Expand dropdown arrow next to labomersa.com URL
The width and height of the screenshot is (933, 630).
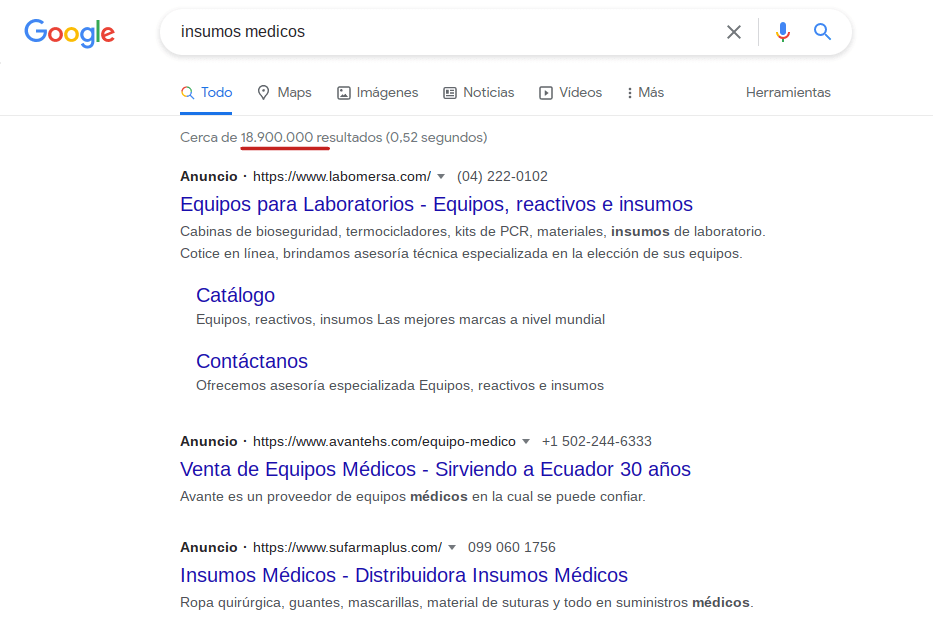pos(441,177)
